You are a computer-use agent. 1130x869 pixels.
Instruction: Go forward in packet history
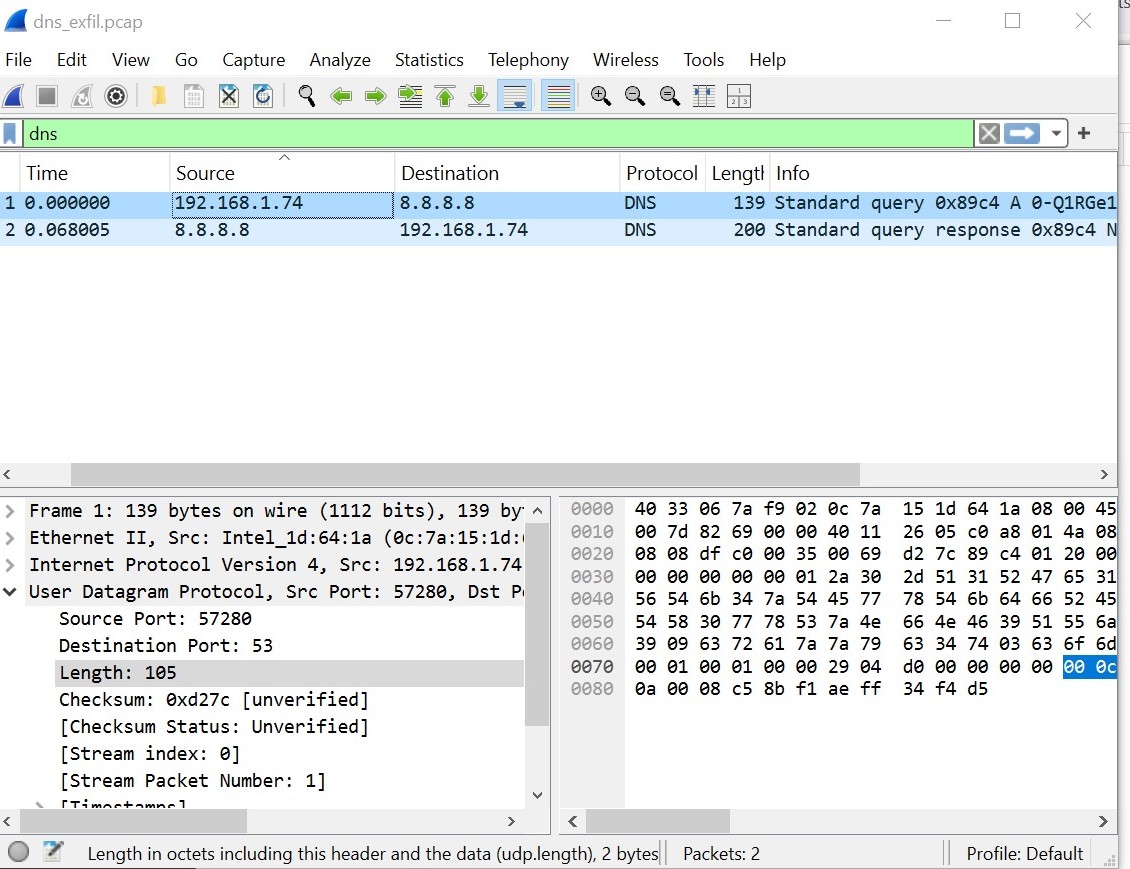[375, 96]
